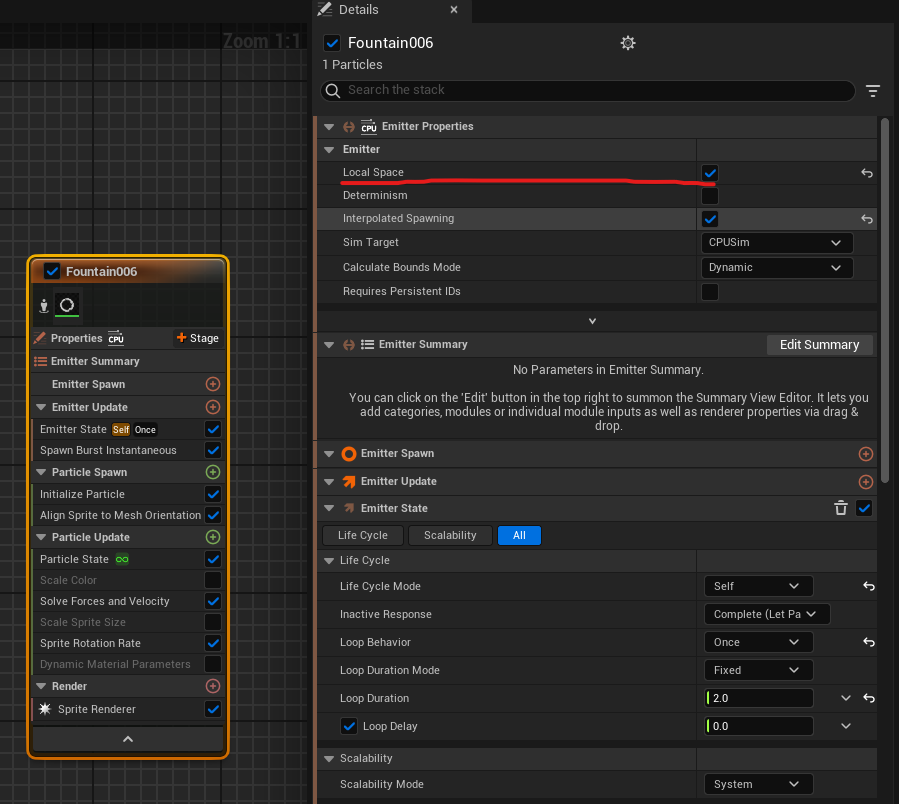Uncheck the Loop Delay checkbox

pyautogui.click(x=349, y=726)
